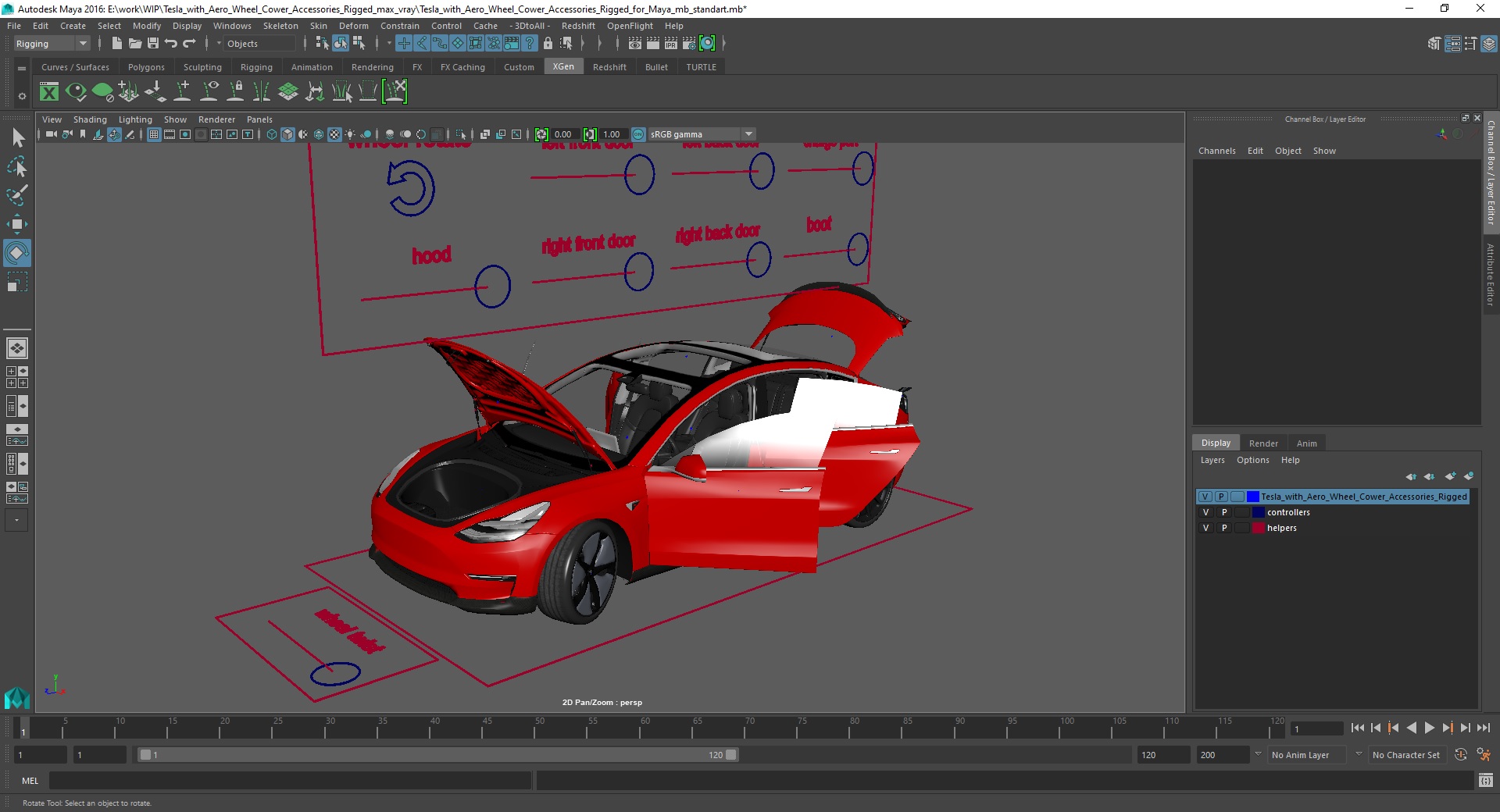The image size is (1500, 812).
Task: Pick the Lasso select tool
Action: [16, 166]
